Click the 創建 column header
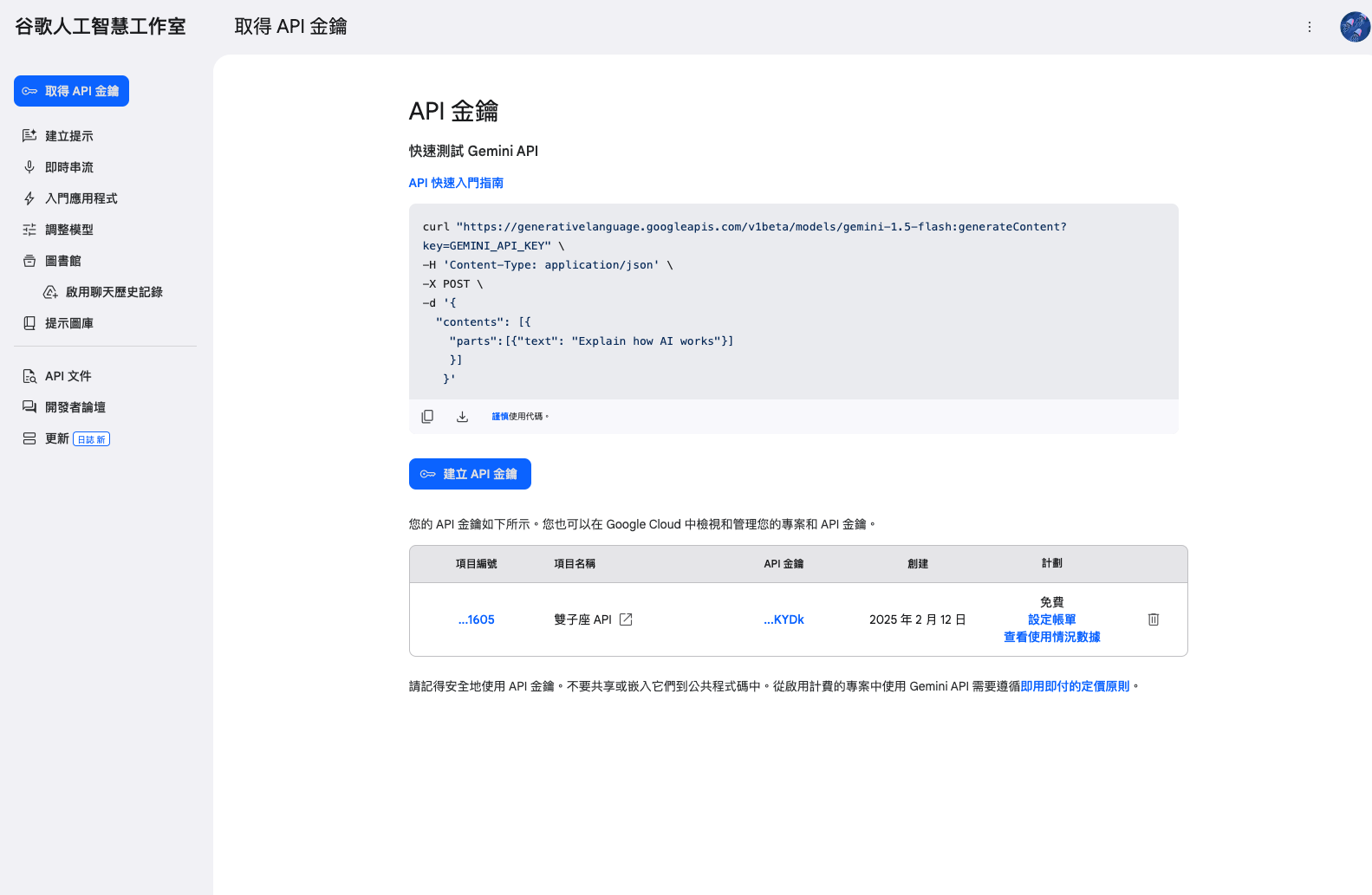The width and height of the screenshot is (1372, 895). coord(918,564)
